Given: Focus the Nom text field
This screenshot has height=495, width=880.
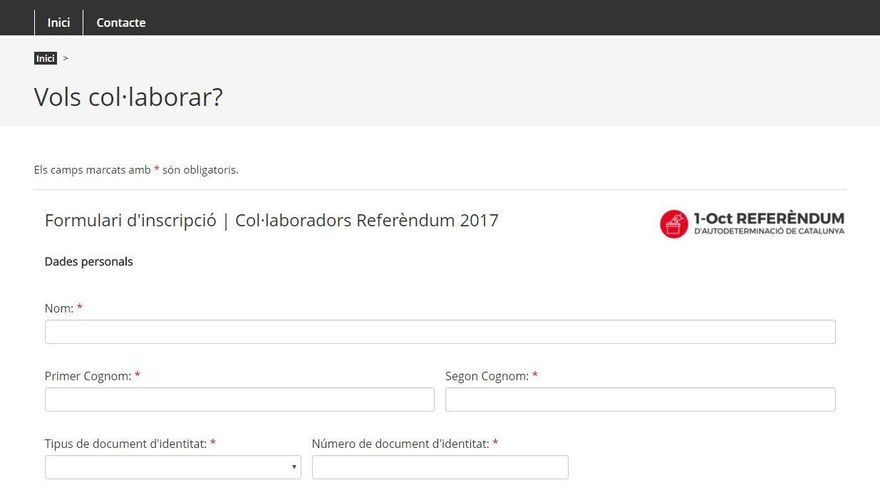Looking at the screenshot, I should [440, 332].
